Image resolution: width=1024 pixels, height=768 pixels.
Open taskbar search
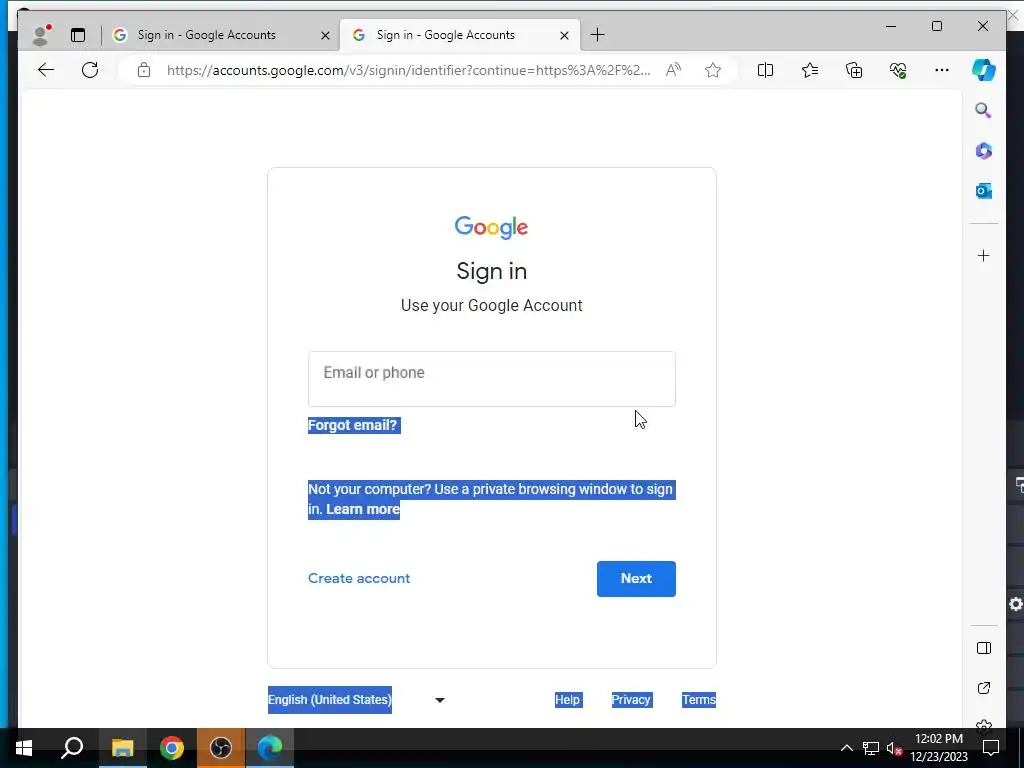72,748
